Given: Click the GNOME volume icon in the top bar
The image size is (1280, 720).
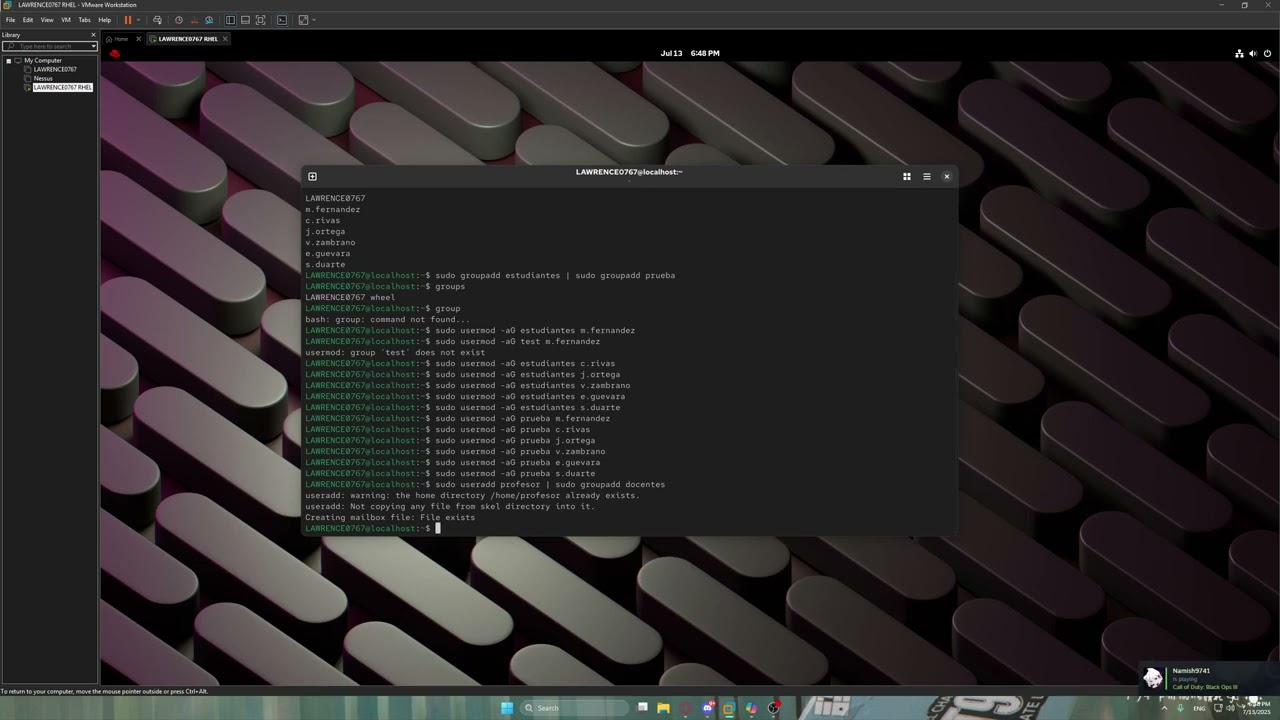Looking at the screenshot, I should tap(1253, 53).
